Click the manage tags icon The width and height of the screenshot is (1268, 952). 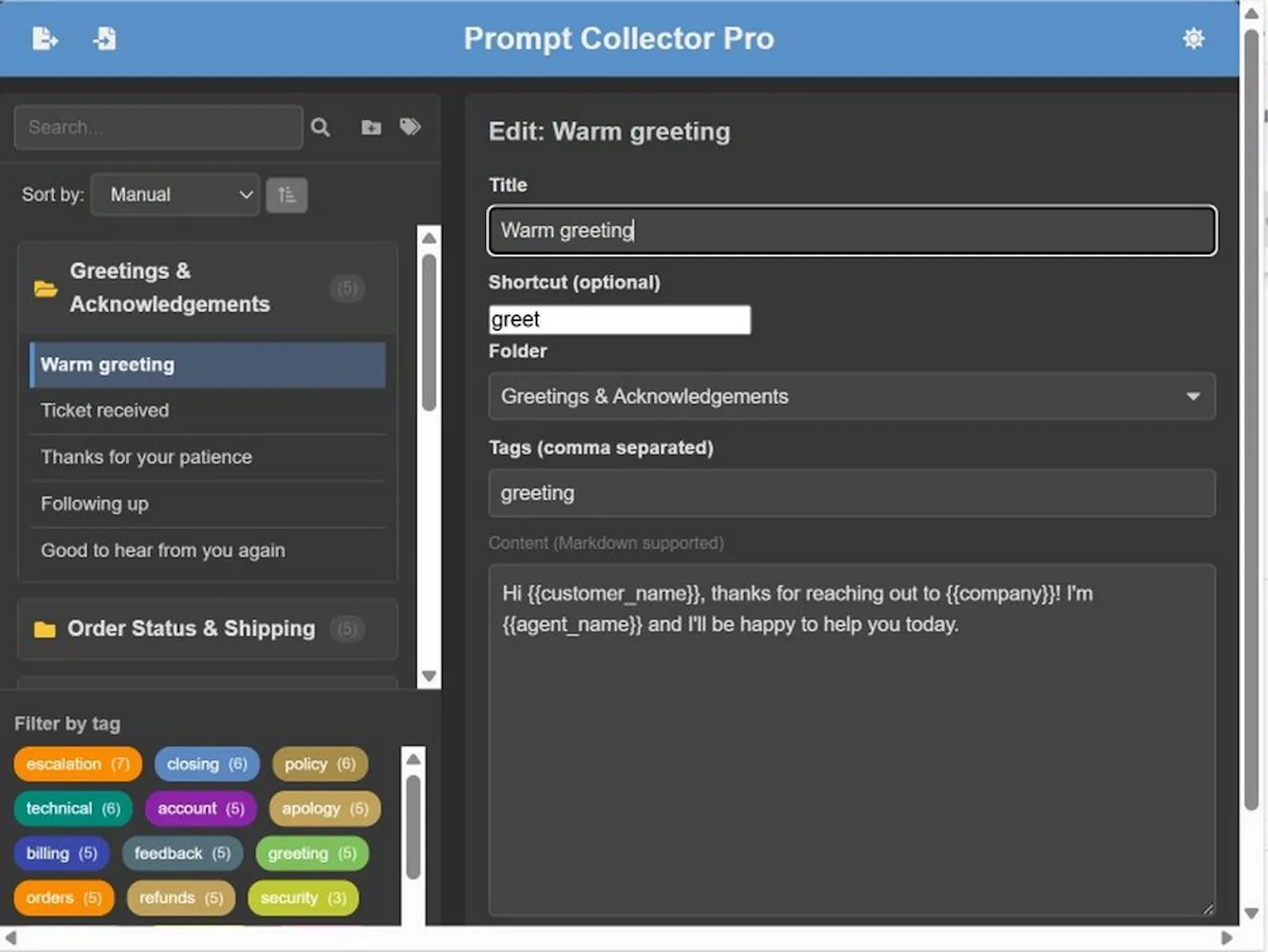point(410,127)
